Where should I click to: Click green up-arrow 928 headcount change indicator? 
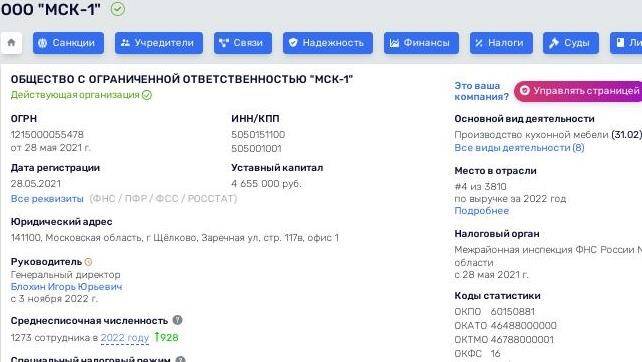click(166, 337)
